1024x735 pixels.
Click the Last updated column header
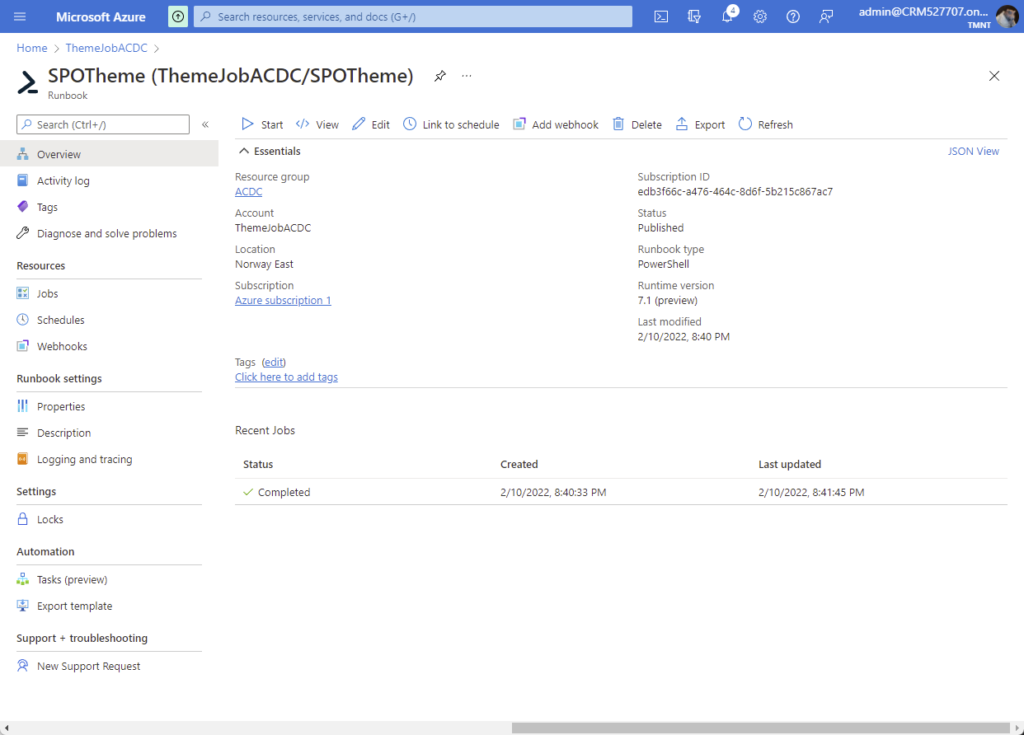coord(790,465)
